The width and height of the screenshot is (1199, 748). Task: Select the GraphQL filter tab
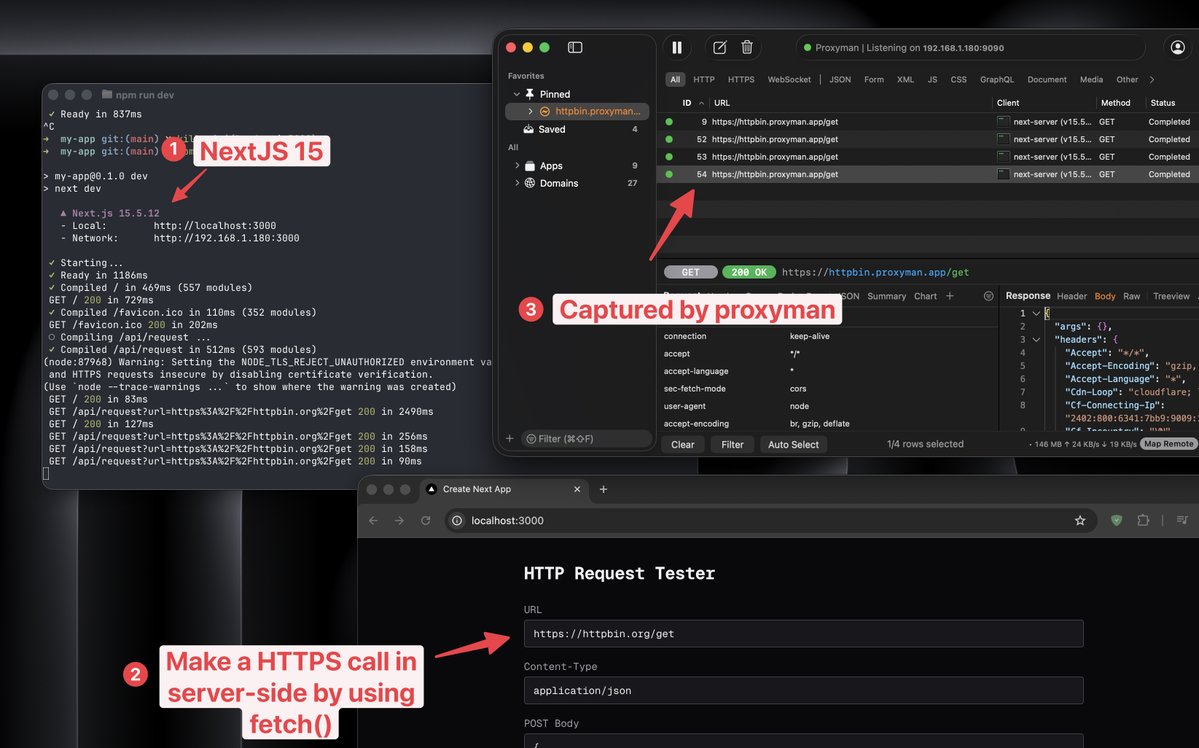[996, 80]
